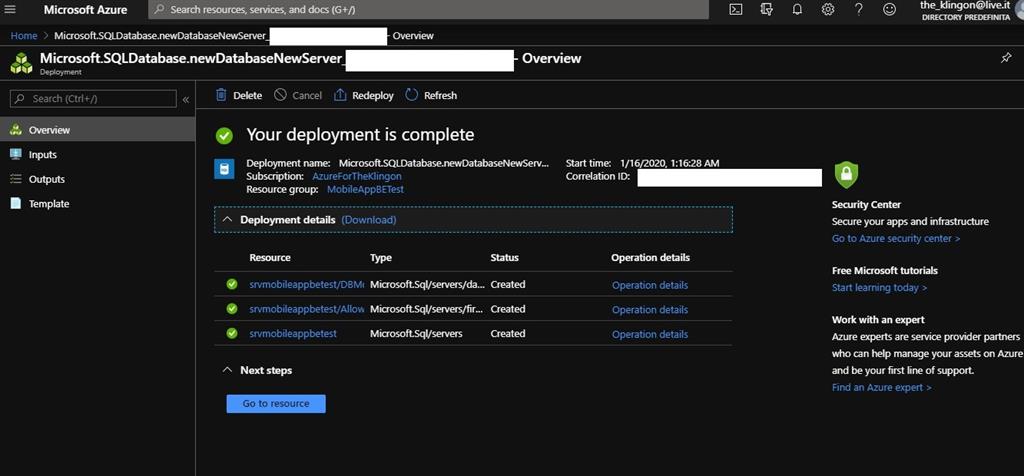
Task: Open Outputs in the sidebar
Action: coord(97,179)
